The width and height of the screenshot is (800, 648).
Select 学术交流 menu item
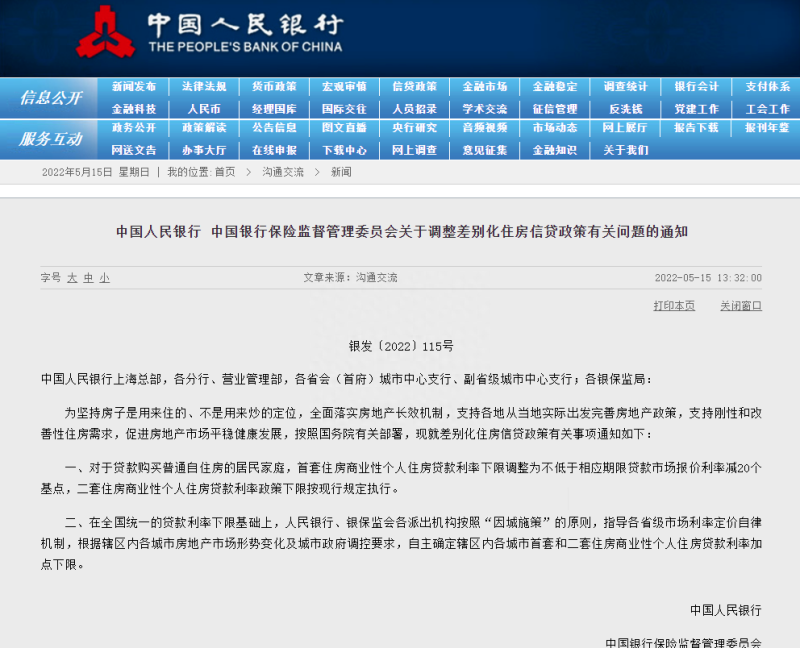tap(485, 109)
